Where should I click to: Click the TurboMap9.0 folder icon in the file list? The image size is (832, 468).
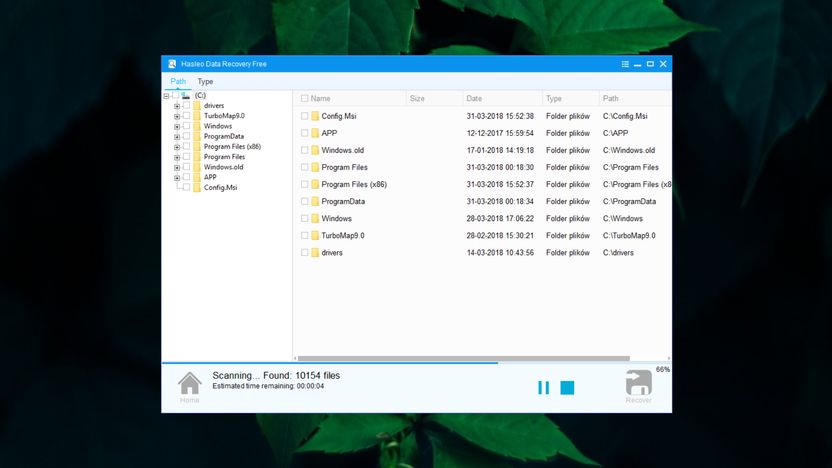tap(315, 236)
